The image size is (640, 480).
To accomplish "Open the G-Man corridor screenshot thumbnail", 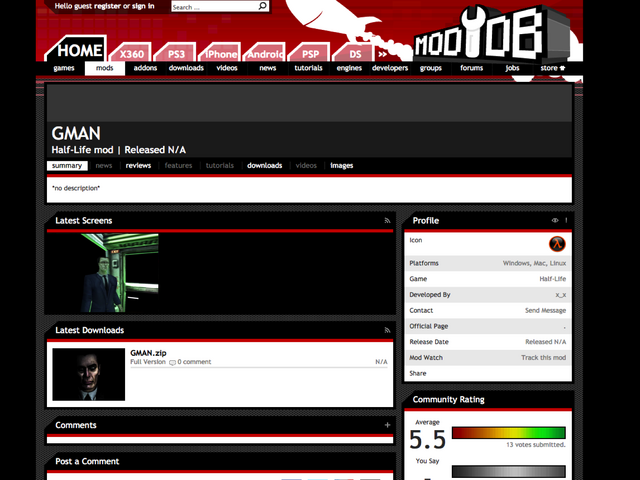I will (119, 273).
